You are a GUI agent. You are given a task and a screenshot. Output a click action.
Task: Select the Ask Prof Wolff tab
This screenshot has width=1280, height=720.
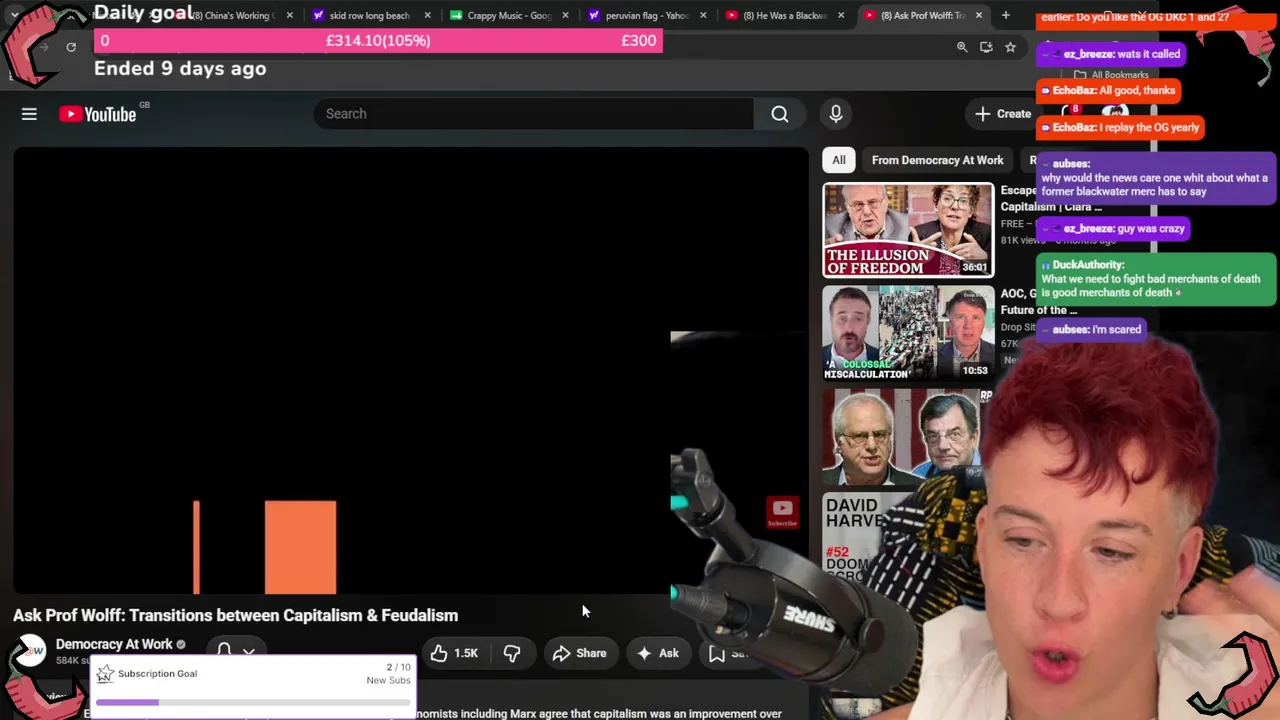(x=922, y=15)
